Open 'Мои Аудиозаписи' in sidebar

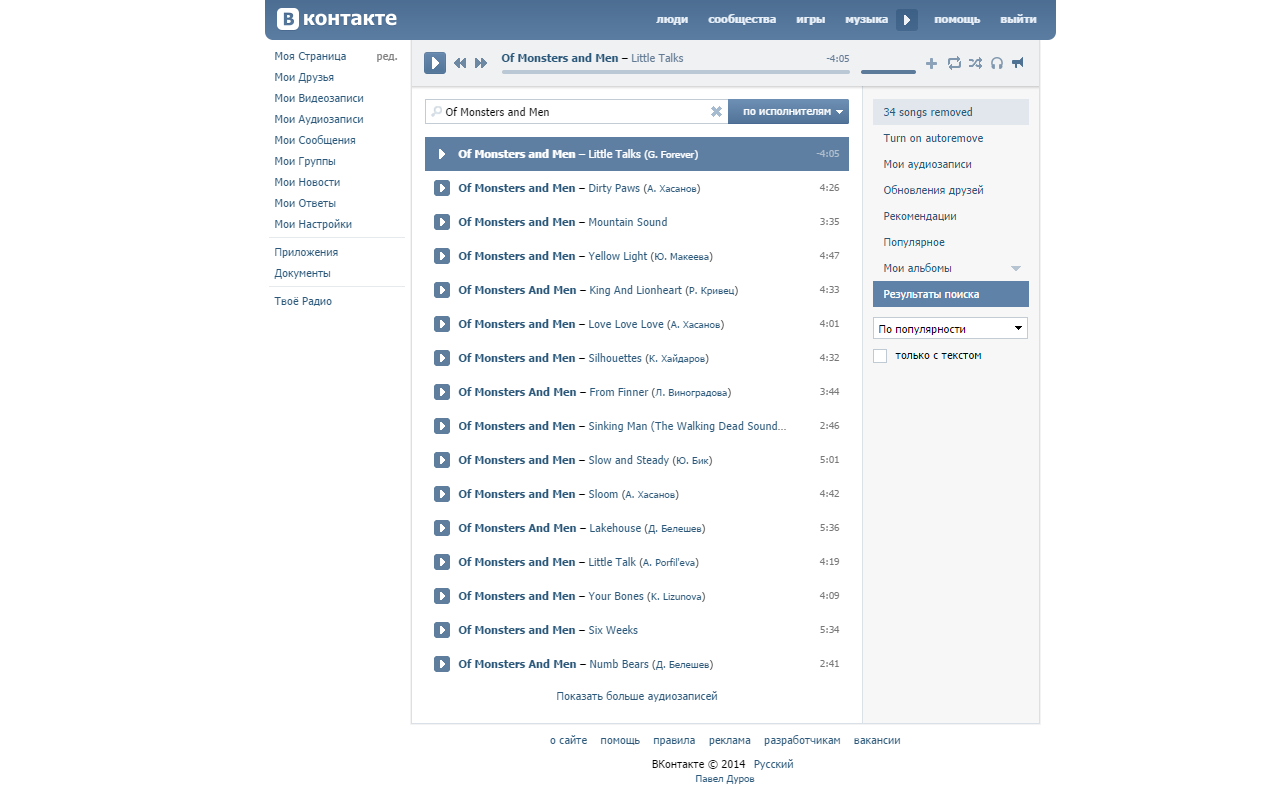319,119
